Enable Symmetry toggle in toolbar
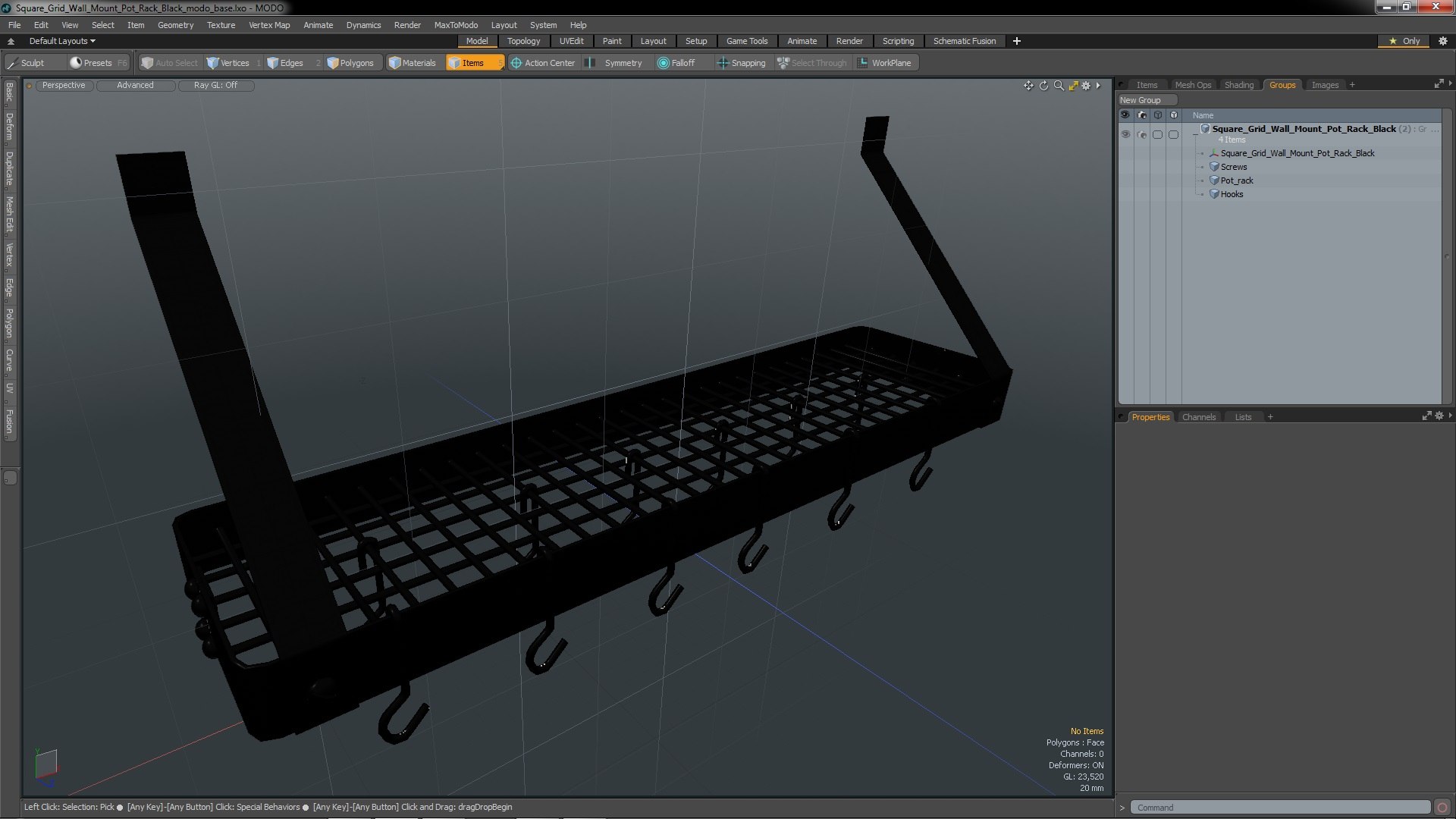1456x819 pixels. point(615,63)
